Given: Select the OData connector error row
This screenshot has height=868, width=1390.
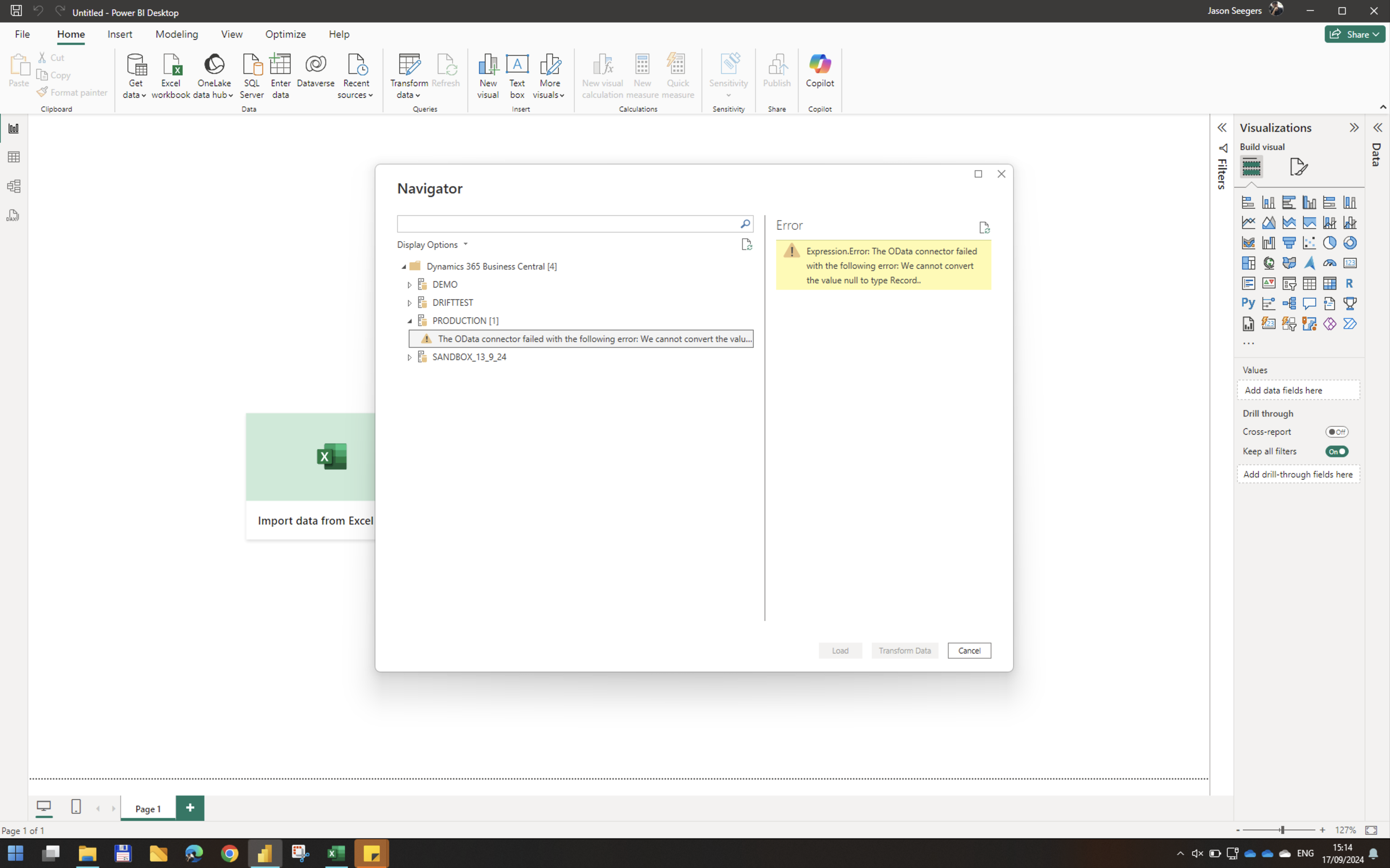Looking at the screenshot, I should pyautogui.click(x=580, y=339).
